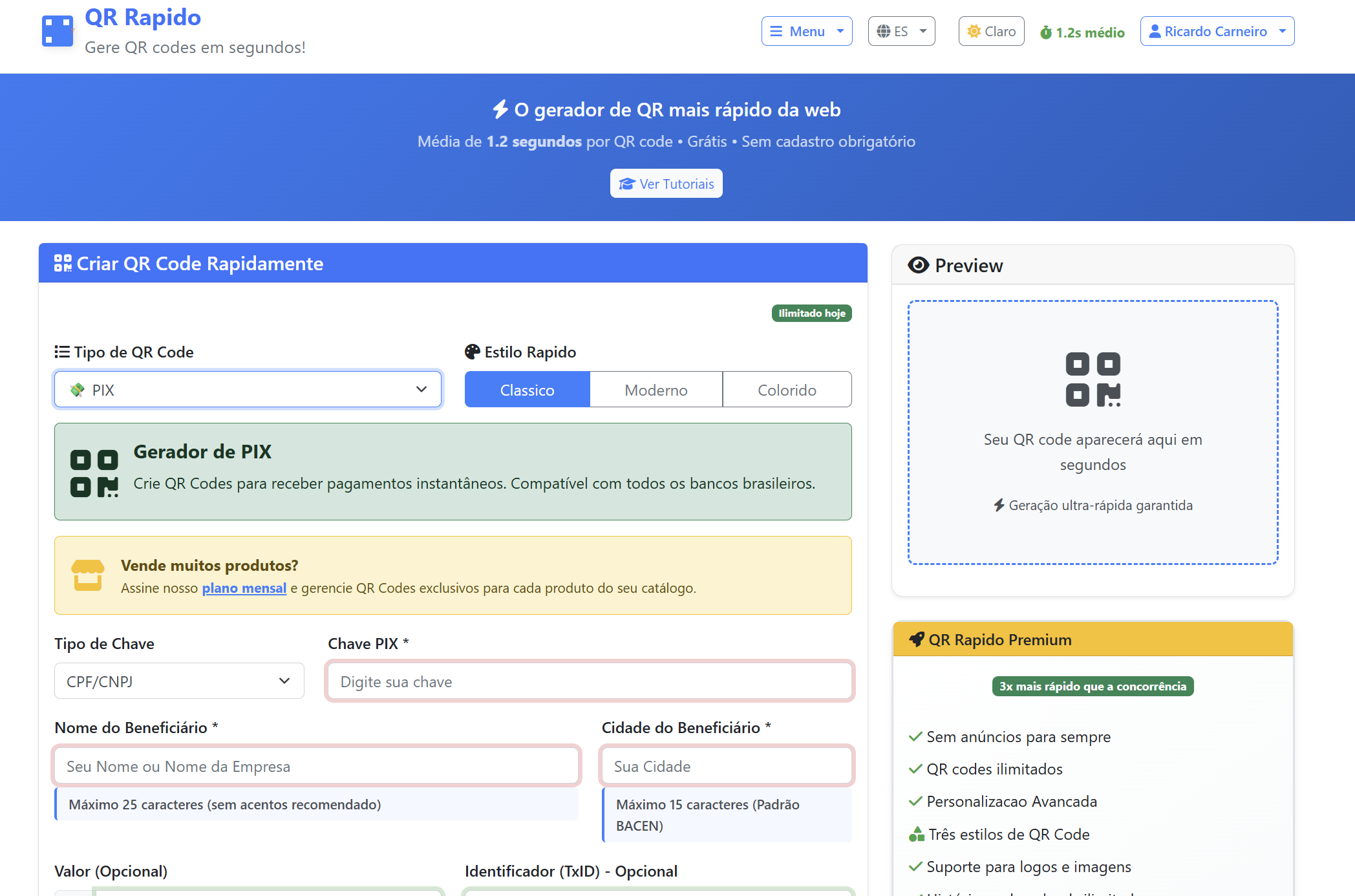Viewport: 1355px width, 896px height.
Task: Select the Colorido style option
Action: [x=786, y=390]
